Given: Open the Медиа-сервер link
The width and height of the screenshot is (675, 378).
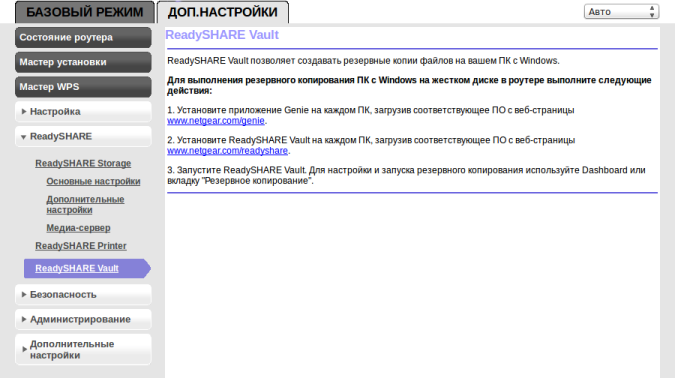Looking at the screenshot, I should [x=78, y=228].
